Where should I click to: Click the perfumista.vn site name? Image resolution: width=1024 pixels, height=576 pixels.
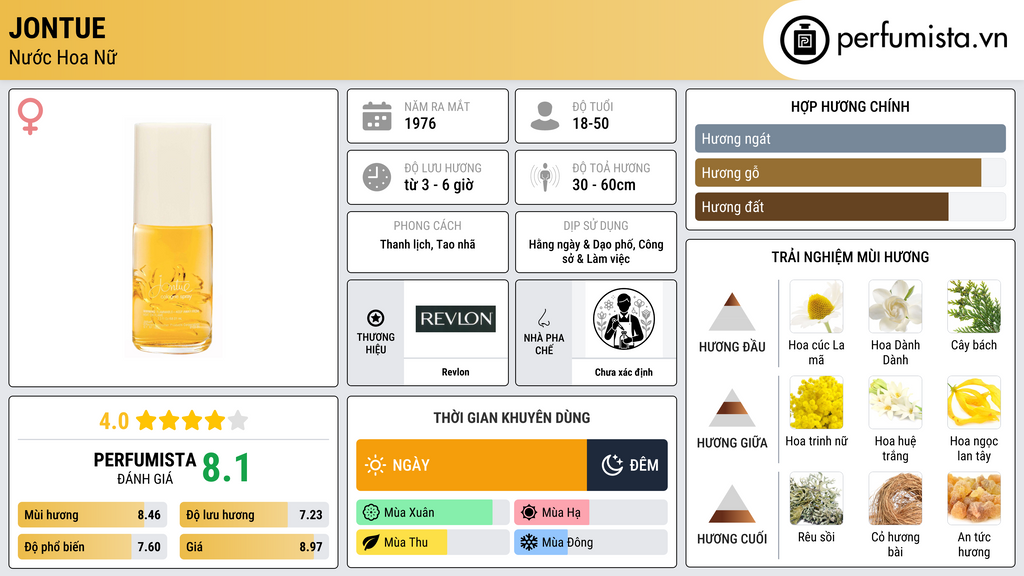(x=921, y=39)
